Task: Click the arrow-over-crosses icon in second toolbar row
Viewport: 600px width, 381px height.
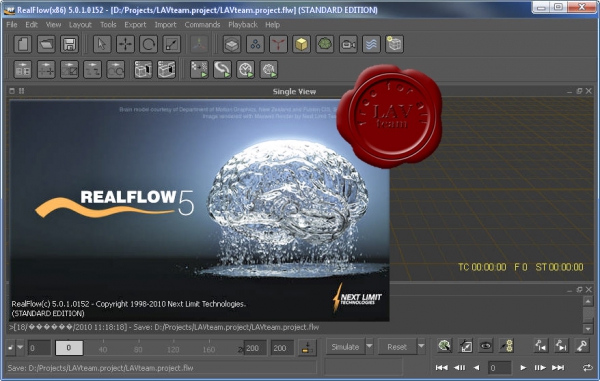Action: coord(46,70)
